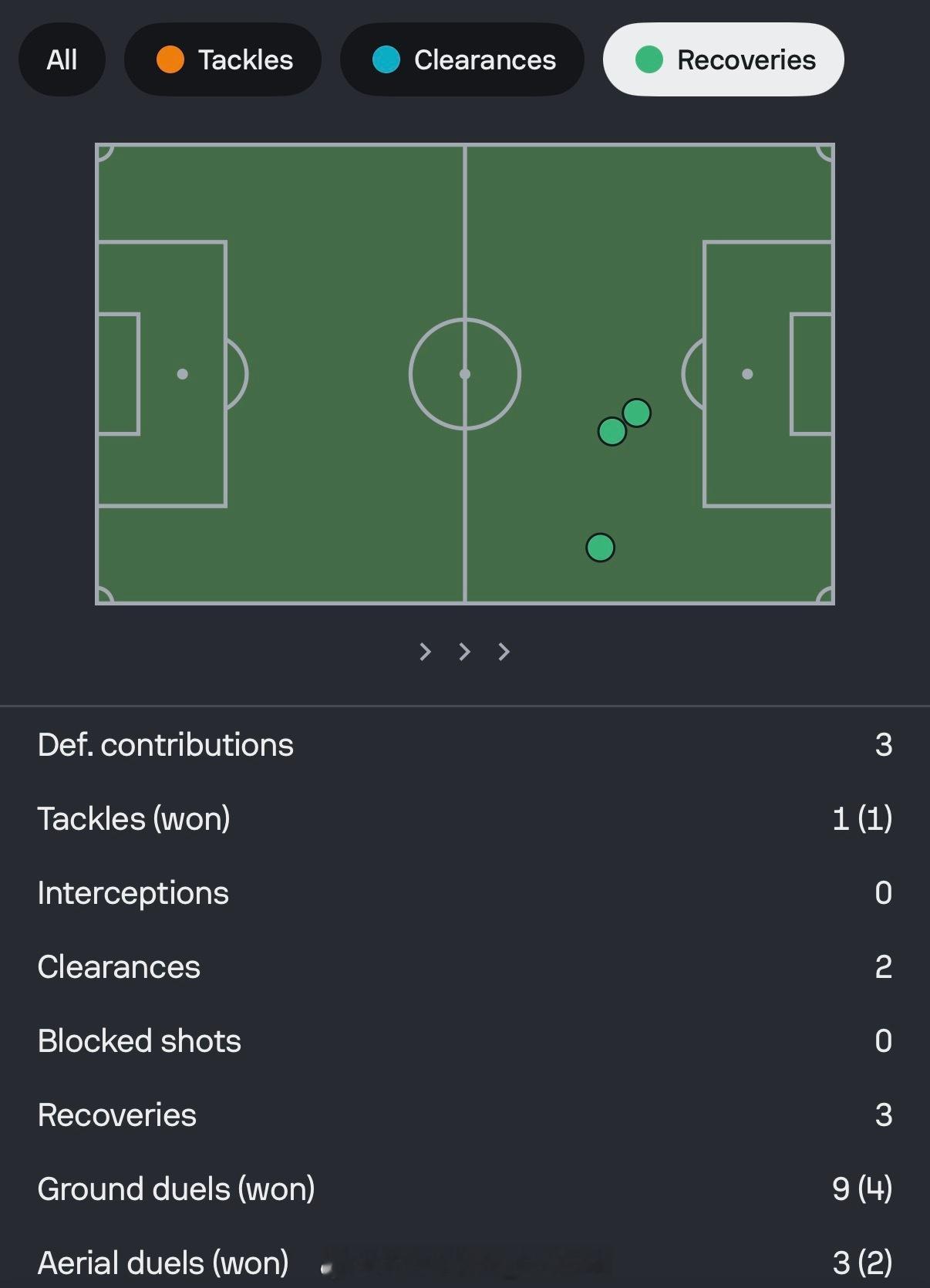
Task: Select the upper recovery marker near the penalty arc
Action: click(637, 413)
